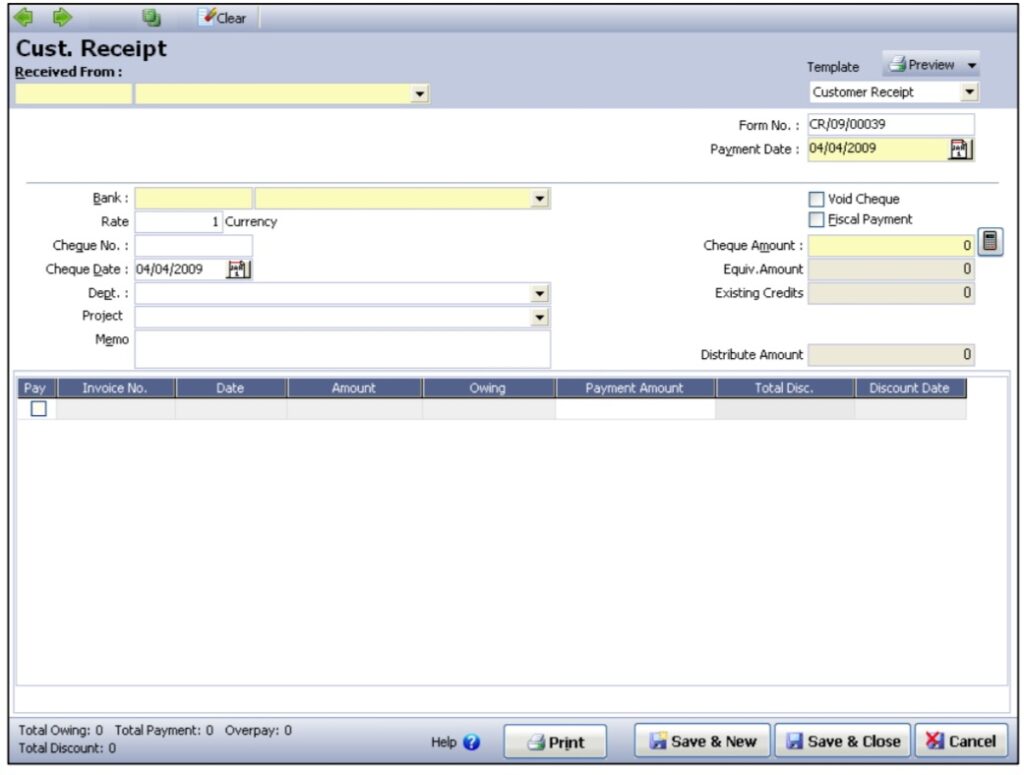Sort by Invoice No. column header
The width and height of the screenshot is (1024, 775).
click(115, 388)
